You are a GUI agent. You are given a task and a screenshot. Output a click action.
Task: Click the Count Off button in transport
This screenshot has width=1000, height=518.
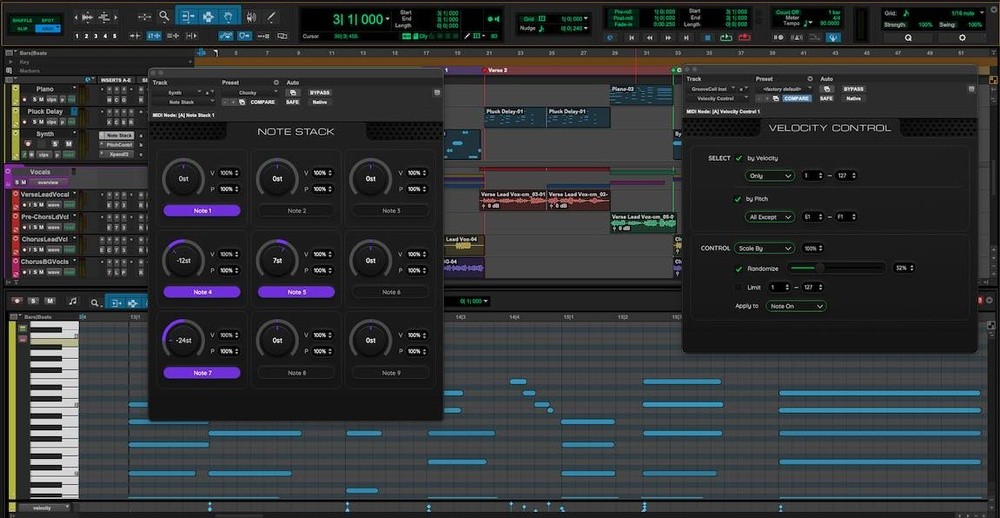(x=788, y=12)
